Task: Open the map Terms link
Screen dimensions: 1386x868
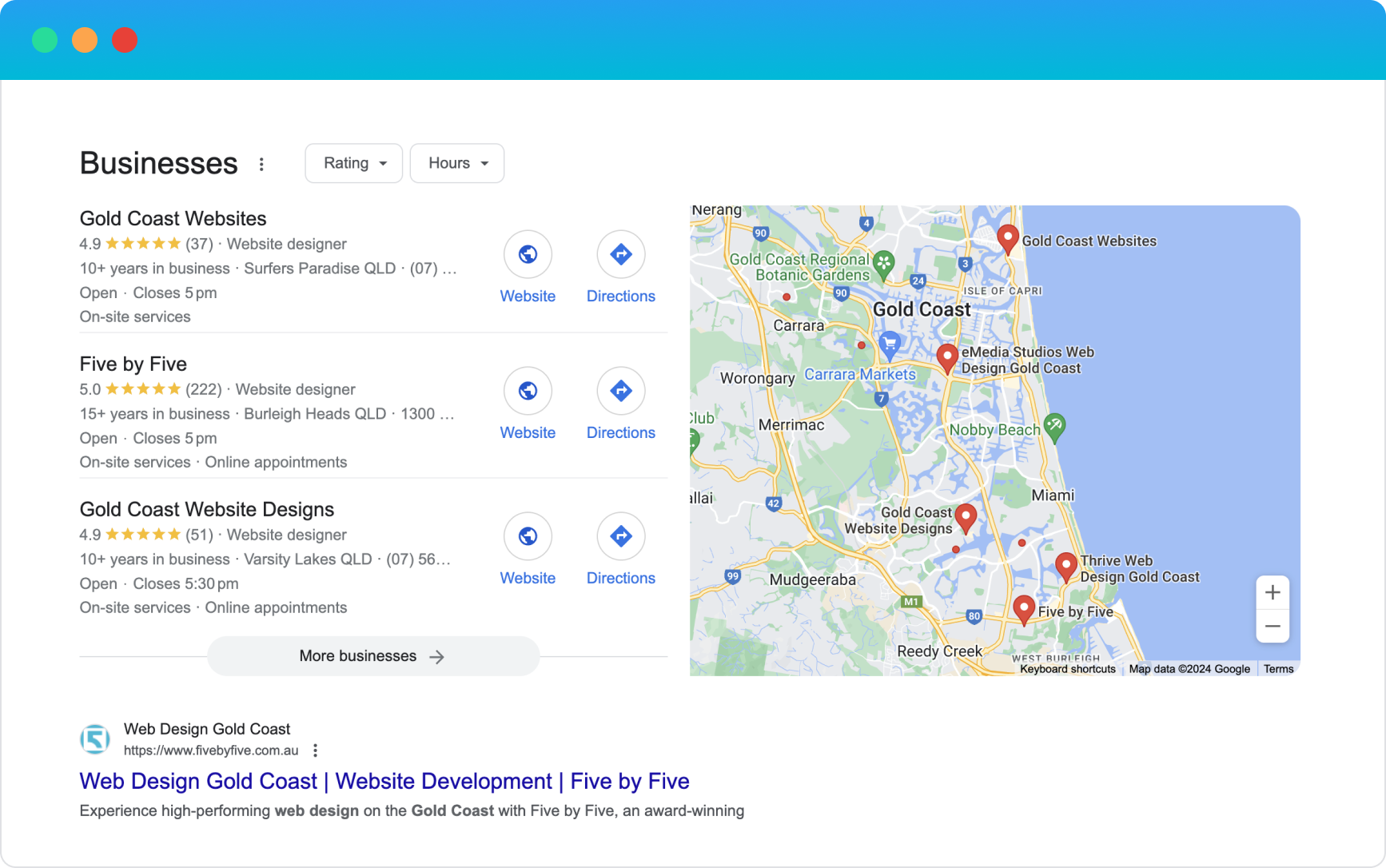Action: [1279, 669]
